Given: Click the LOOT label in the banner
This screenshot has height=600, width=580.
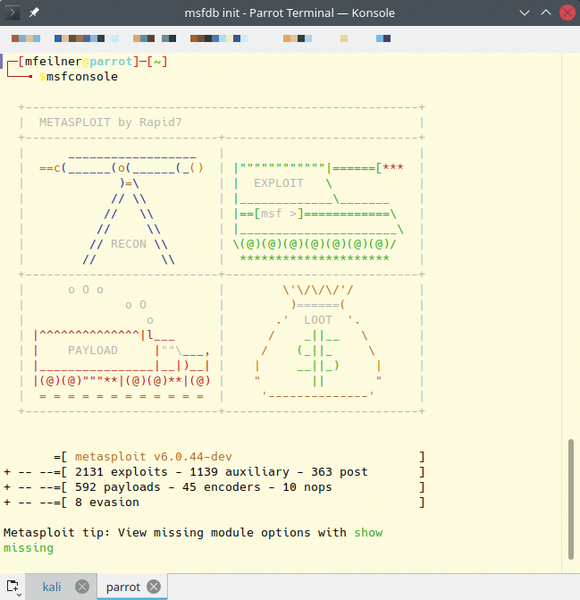Looking at the screenshot, I should pyautogui.click(x=318, y=320).
